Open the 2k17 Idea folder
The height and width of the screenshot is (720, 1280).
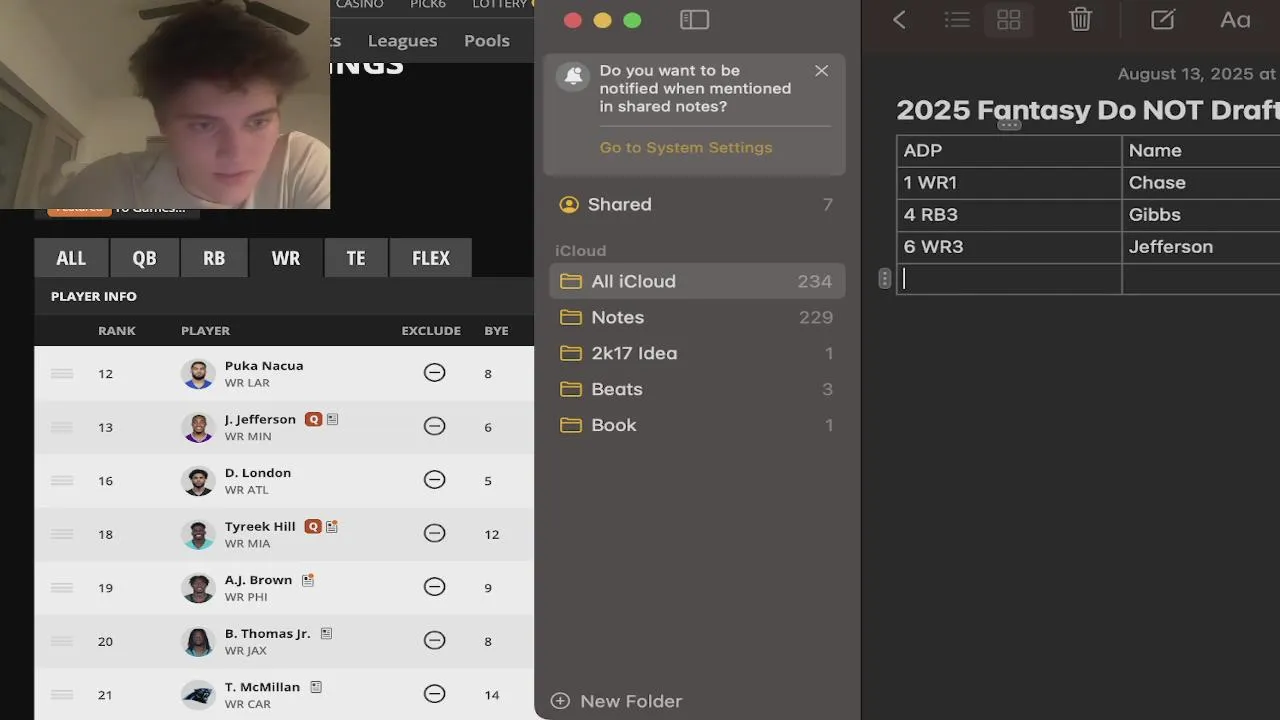(697, 353)
